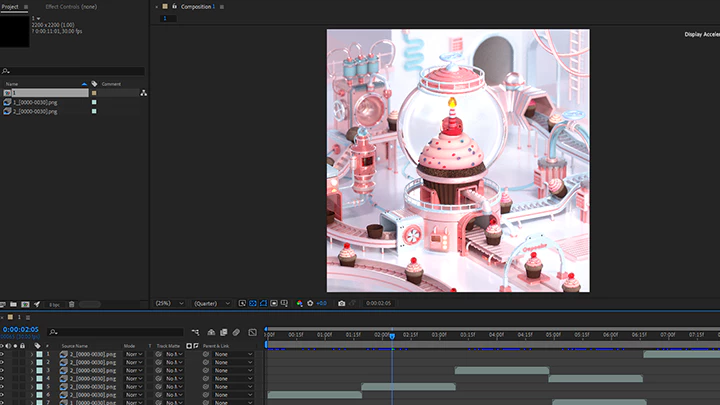This screenshot has height=405, width=720.
Task: Click the Project panel search field
Action: point(73,71)
